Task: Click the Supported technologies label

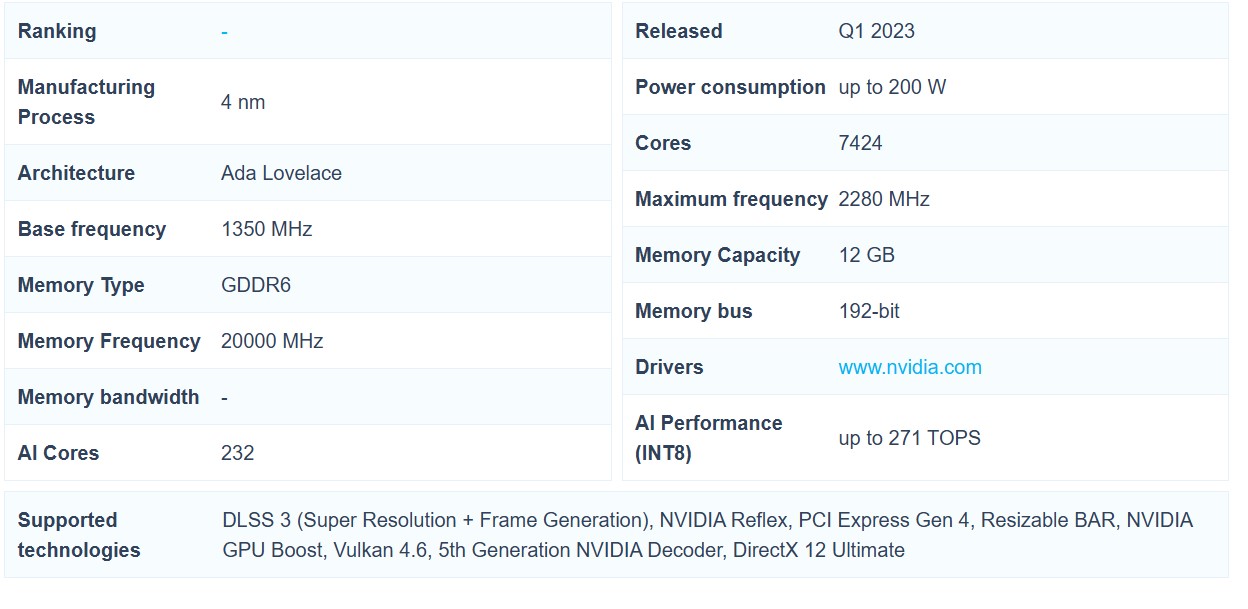Action: click(x=79, y=535)
